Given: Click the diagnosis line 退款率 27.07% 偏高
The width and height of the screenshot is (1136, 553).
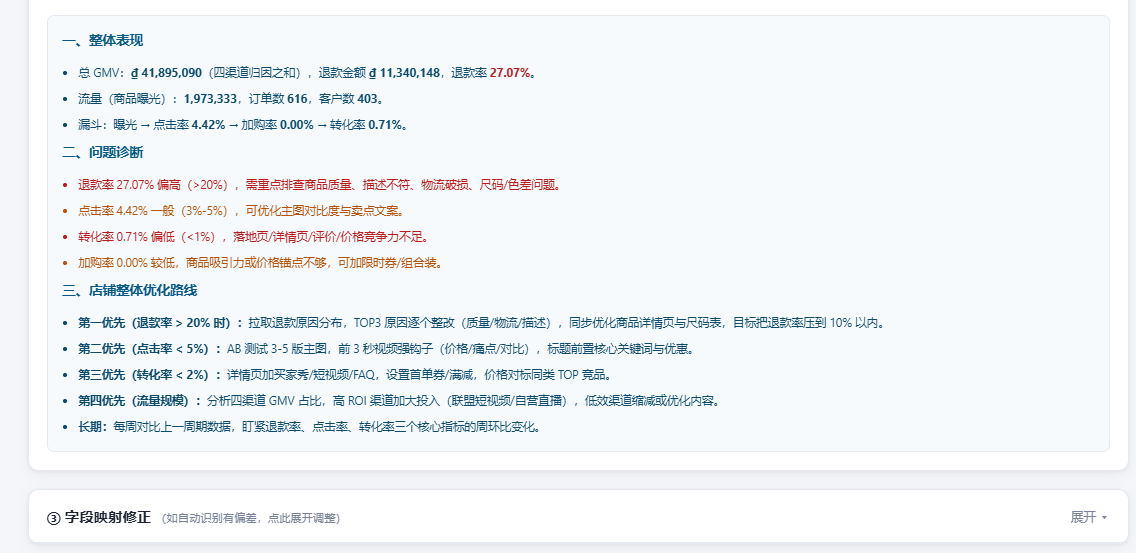Looking at the screenshot, I should (320, 185).
